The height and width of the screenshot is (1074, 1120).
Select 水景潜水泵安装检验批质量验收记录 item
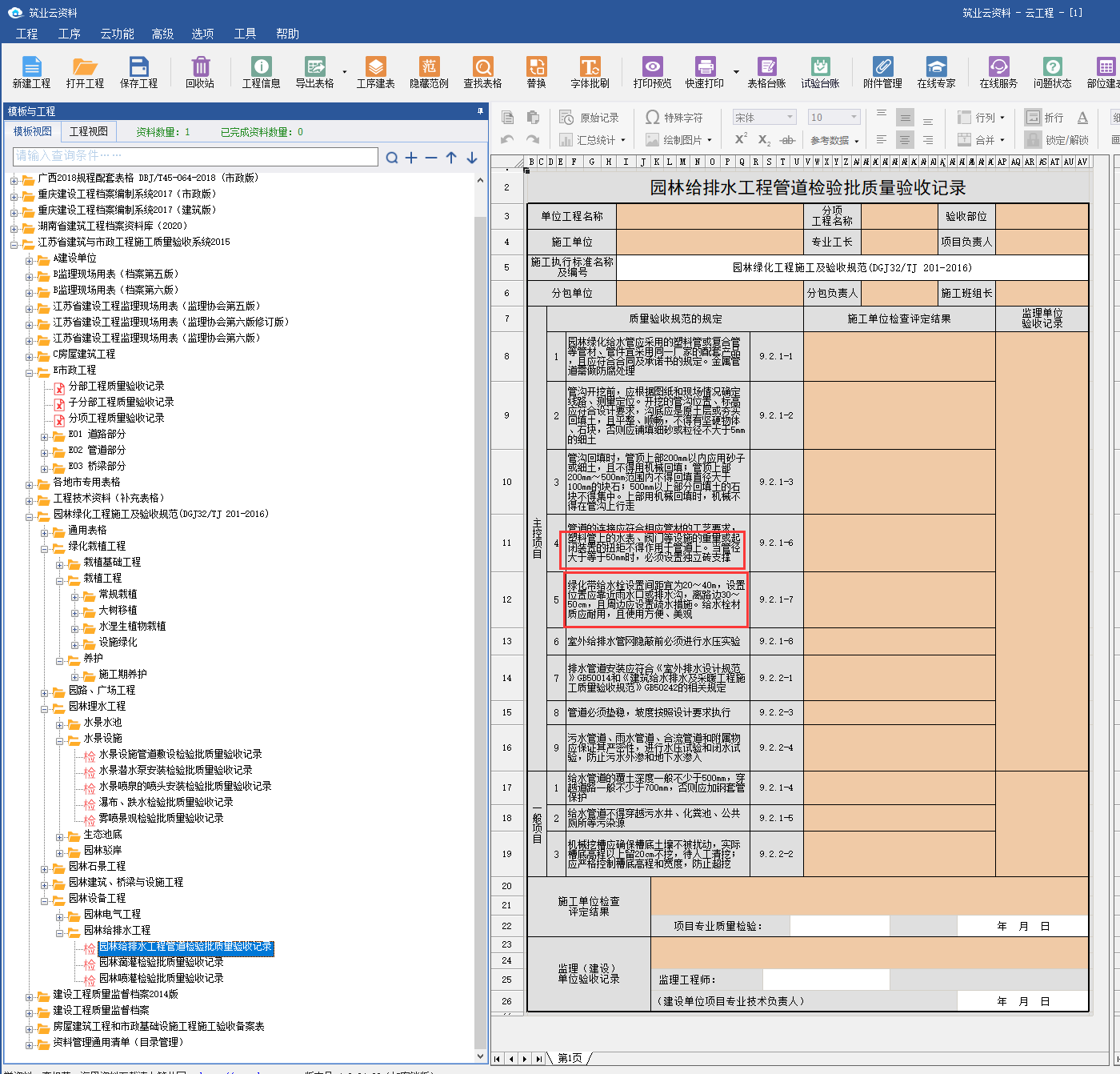coord(175,770)
